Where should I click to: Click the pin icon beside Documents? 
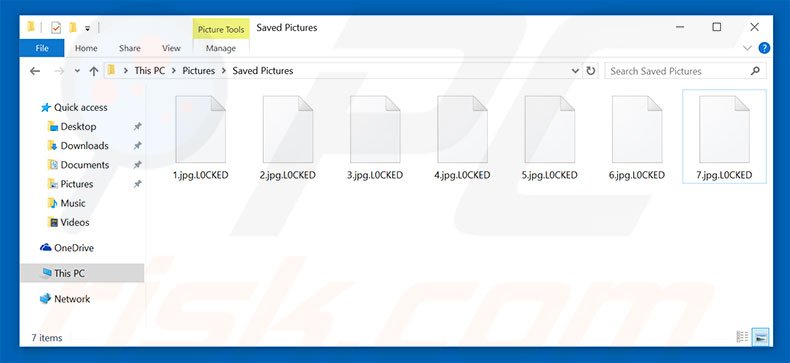137,165
